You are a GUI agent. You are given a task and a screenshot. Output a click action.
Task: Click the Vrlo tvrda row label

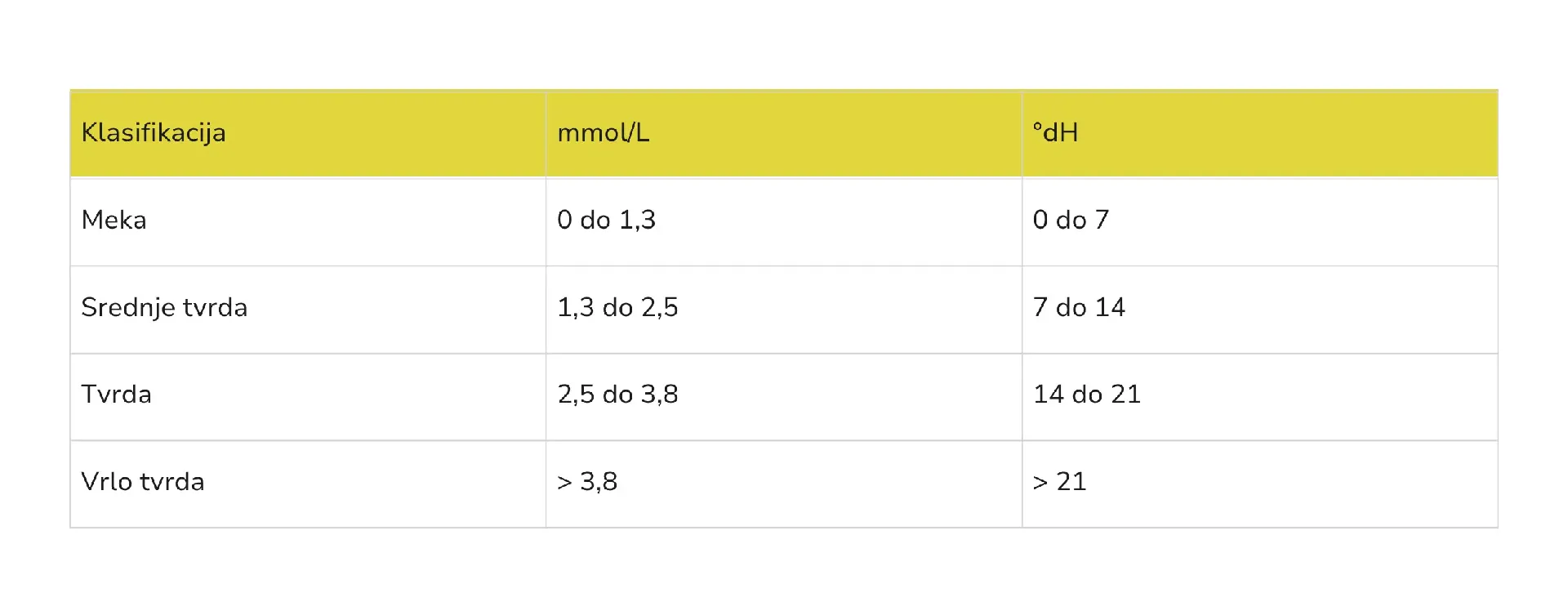coord(143,482)
